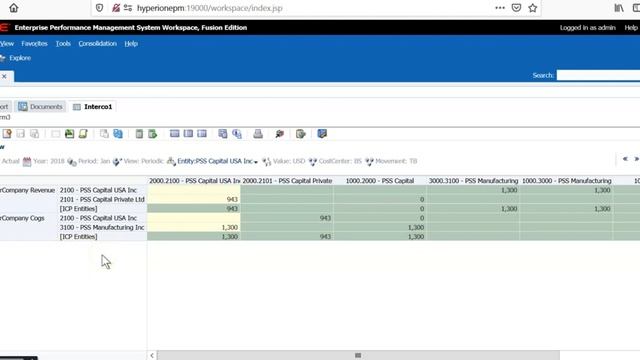Click the browser address bar URL
Viewport: 640px width, 360px height.
click(x=209, y=8)
